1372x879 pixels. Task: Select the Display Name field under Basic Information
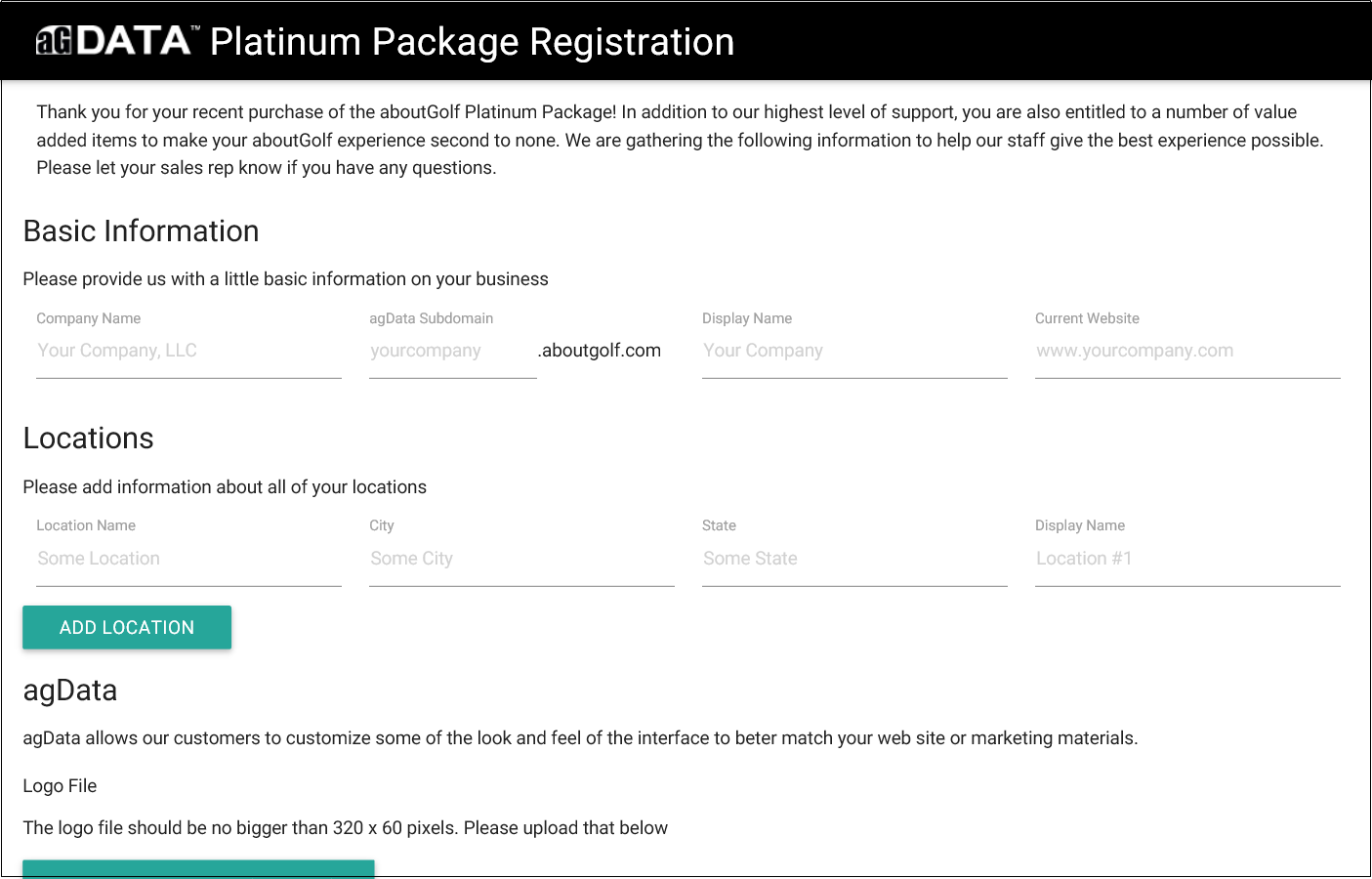tap(854, 352)
